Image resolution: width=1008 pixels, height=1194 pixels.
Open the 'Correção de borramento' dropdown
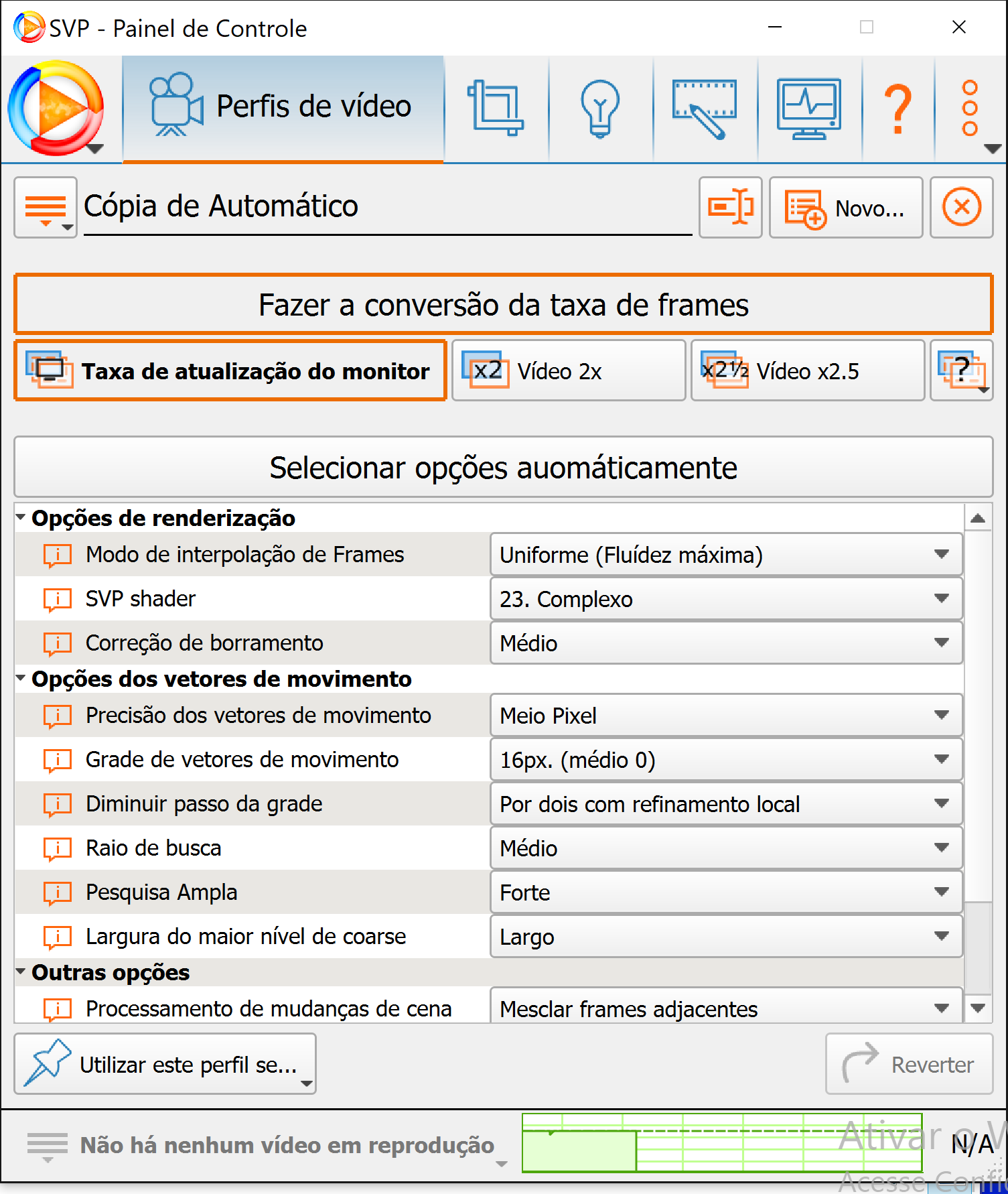coord(726,643)
